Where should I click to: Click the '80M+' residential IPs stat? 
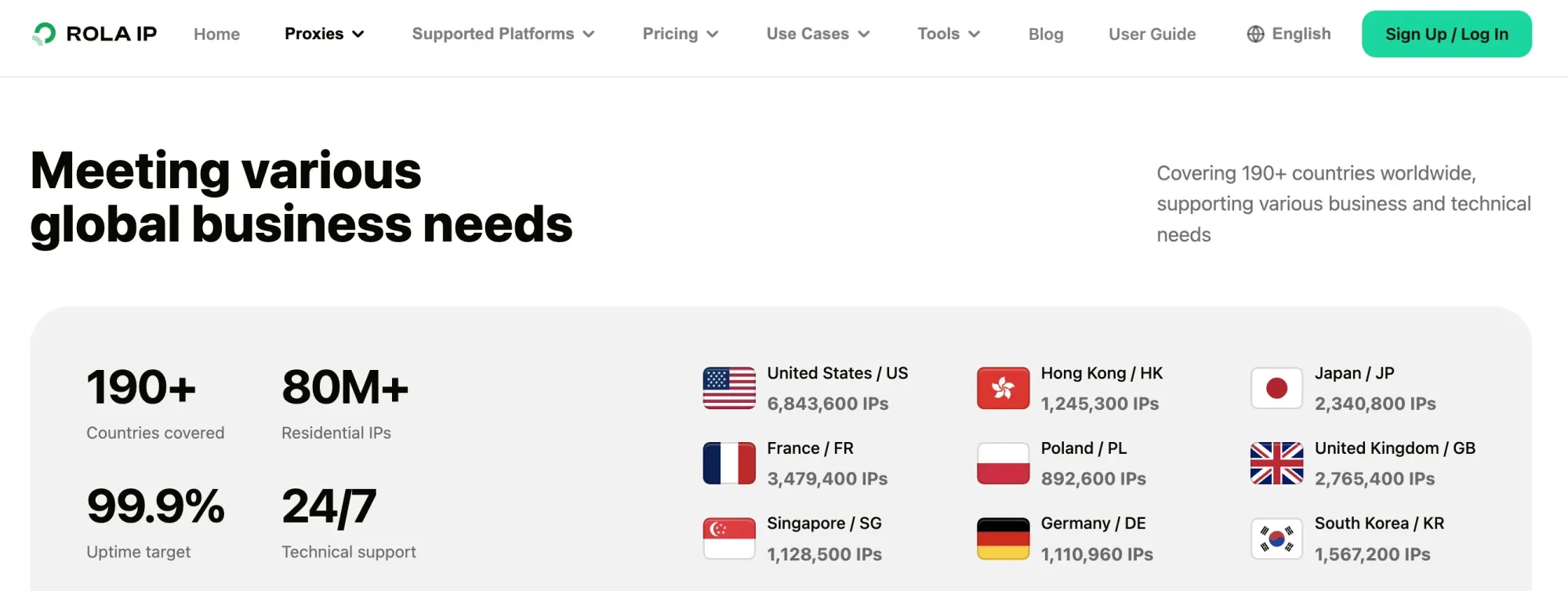(345, 387)
